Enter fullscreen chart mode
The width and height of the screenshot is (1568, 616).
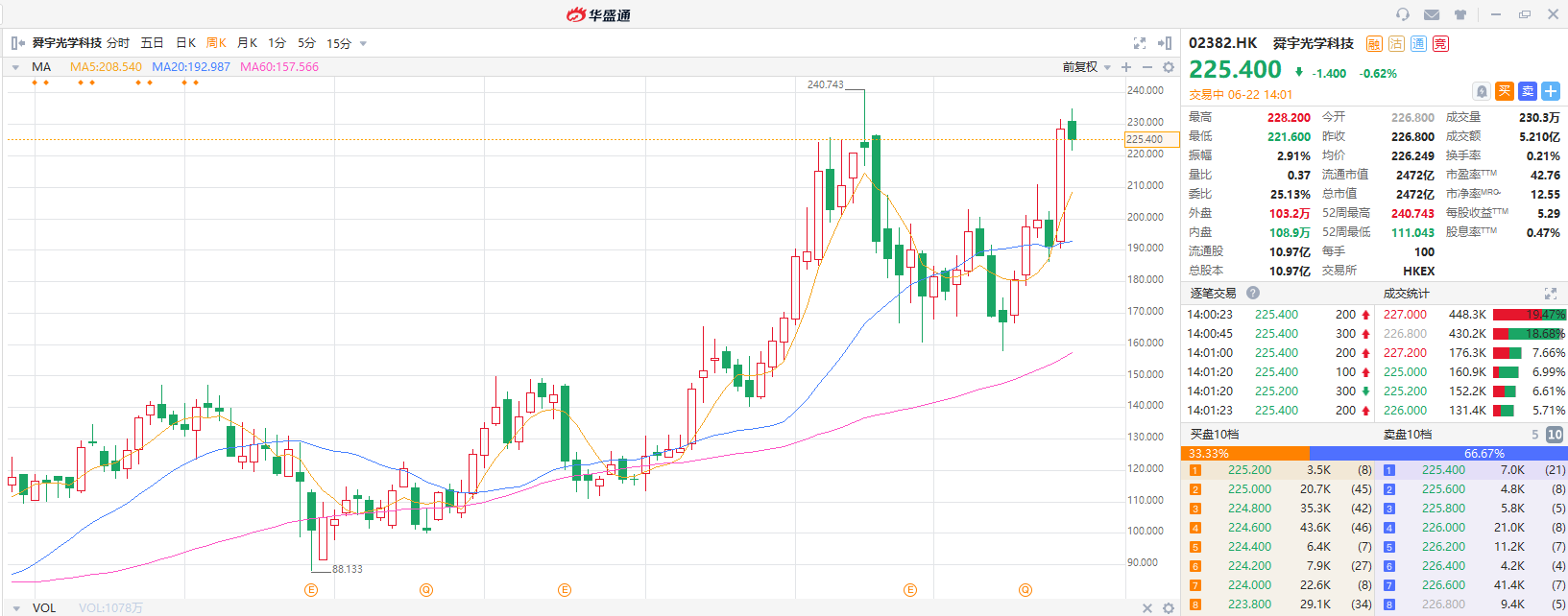(1140, 43)
